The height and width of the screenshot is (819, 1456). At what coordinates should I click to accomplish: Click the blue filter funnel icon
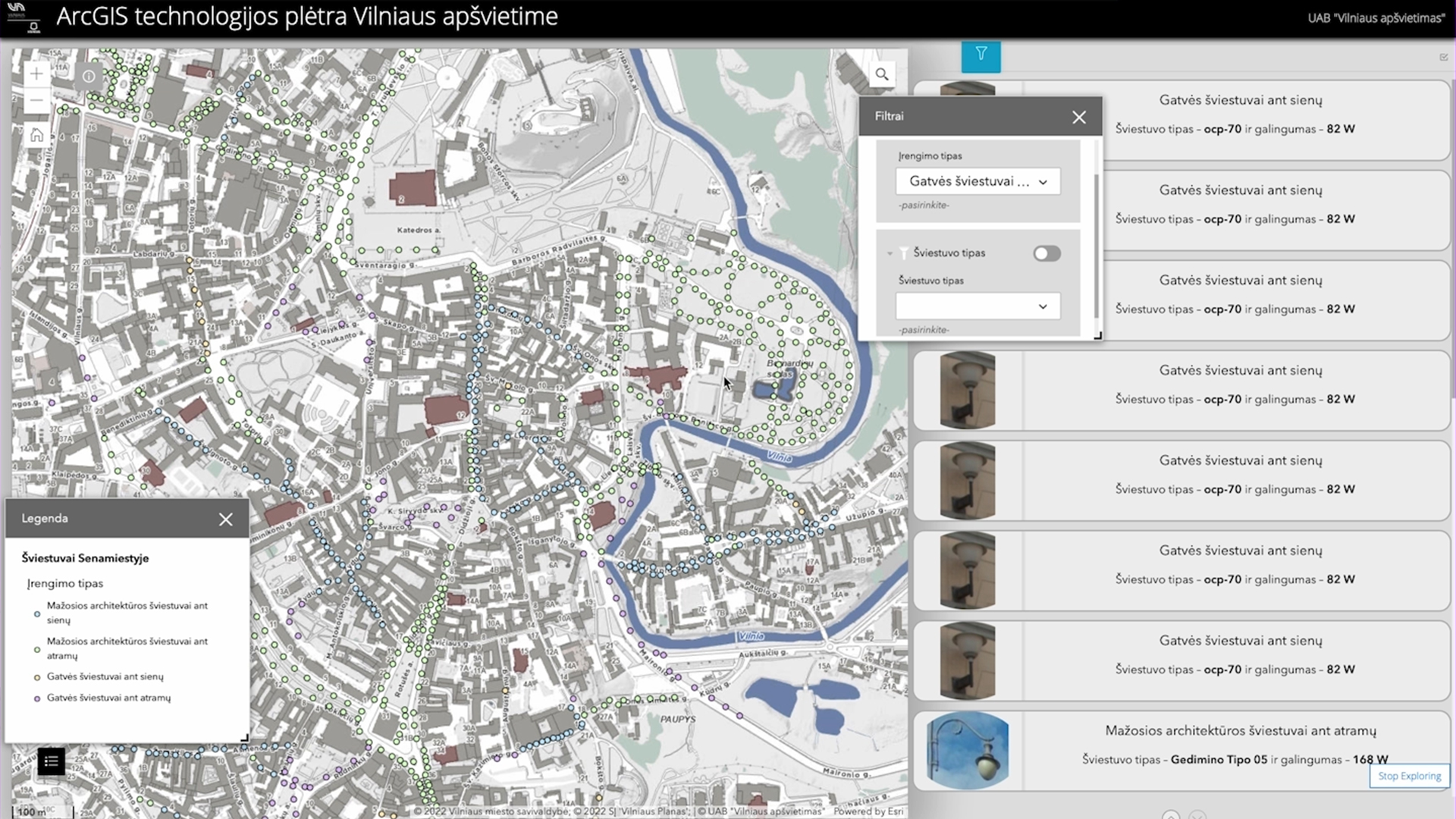(981, 55)
